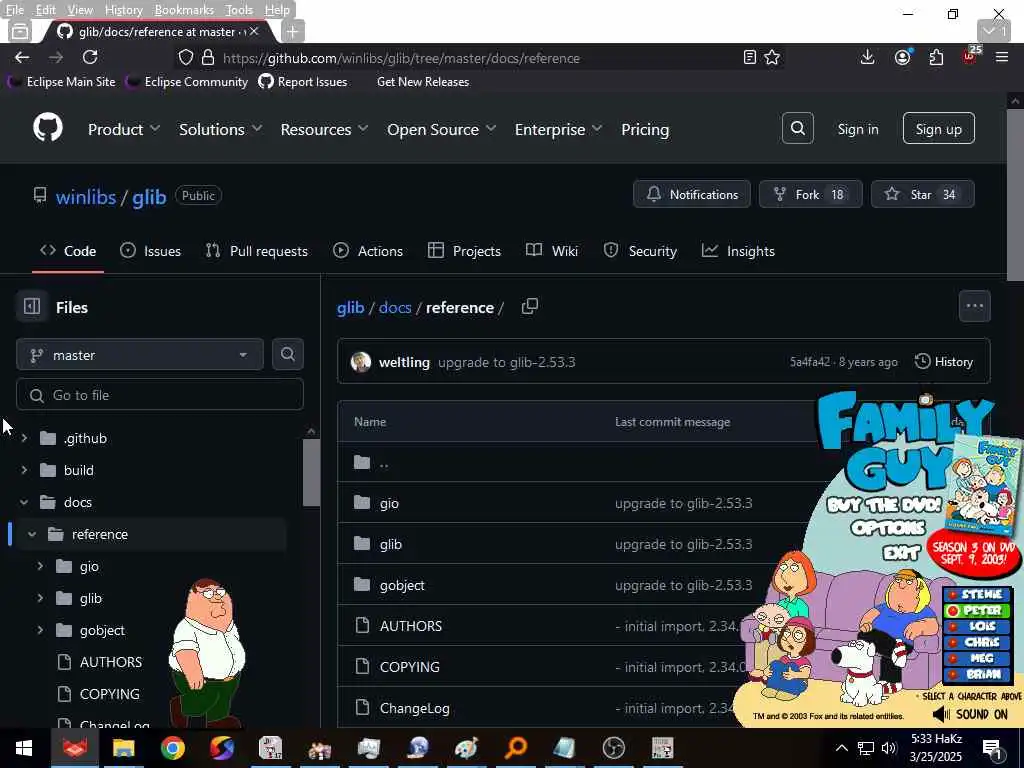1024x768 pixels.
Task: Click the Sign up button
Action: coord(938,129)
